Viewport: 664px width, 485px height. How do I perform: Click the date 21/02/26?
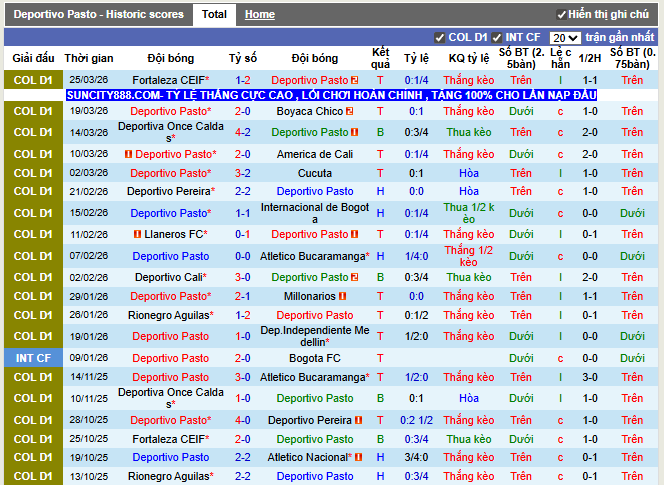[89, 191]
